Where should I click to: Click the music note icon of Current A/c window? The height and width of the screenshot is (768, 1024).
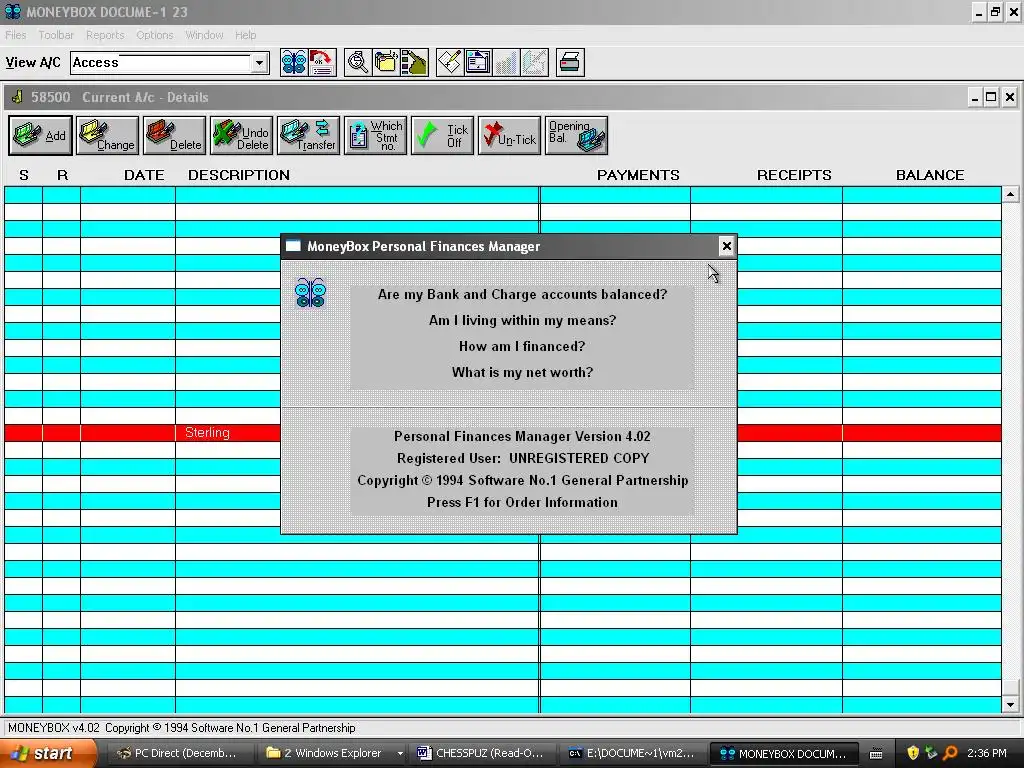[18, 97]
